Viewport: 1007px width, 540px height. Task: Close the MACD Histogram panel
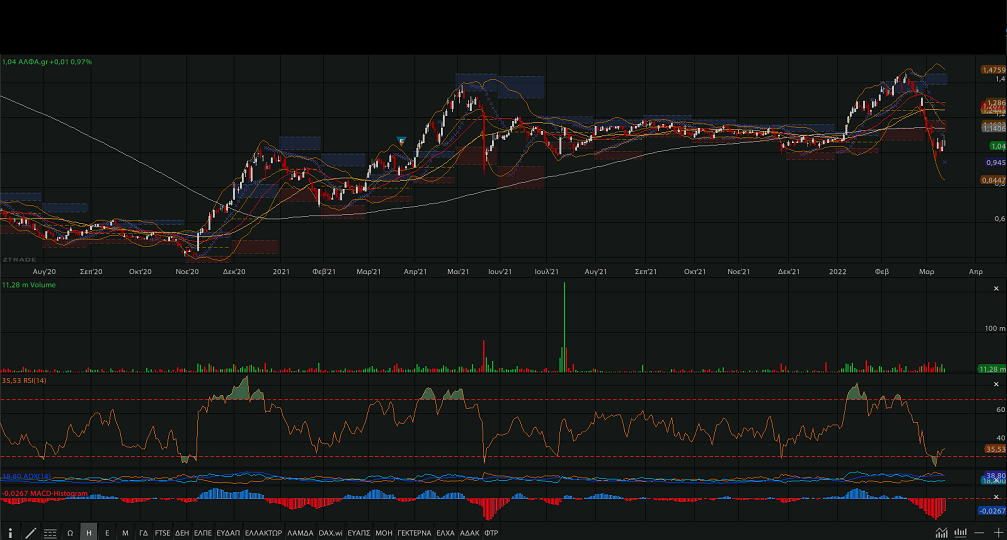tap(995, 494)
